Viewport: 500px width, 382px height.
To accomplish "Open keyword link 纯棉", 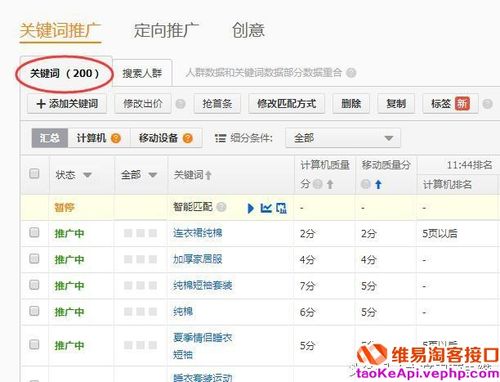I will pyautogui.click(x=183, y=312).
